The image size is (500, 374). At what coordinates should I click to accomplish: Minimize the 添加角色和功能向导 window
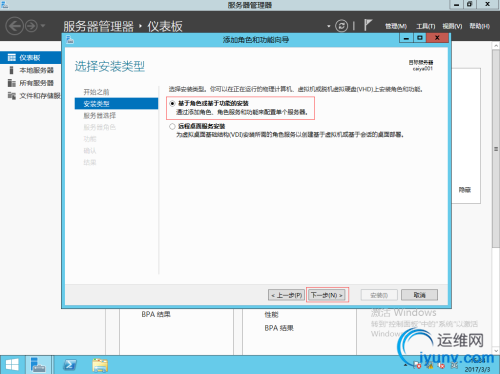[x=406, y=38]
